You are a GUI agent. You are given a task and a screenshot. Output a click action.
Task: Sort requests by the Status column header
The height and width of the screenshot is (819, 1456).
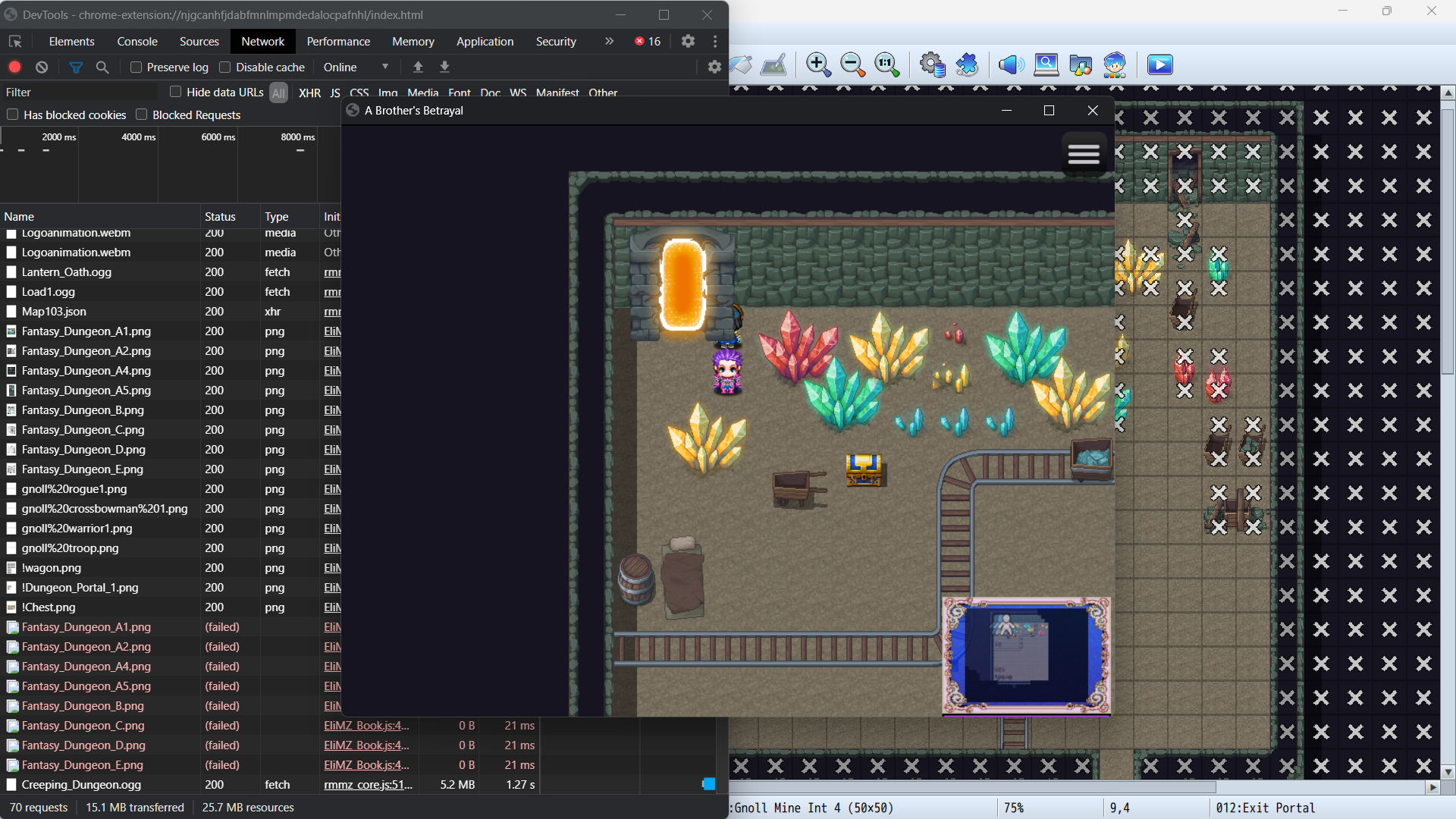[231, 217]
